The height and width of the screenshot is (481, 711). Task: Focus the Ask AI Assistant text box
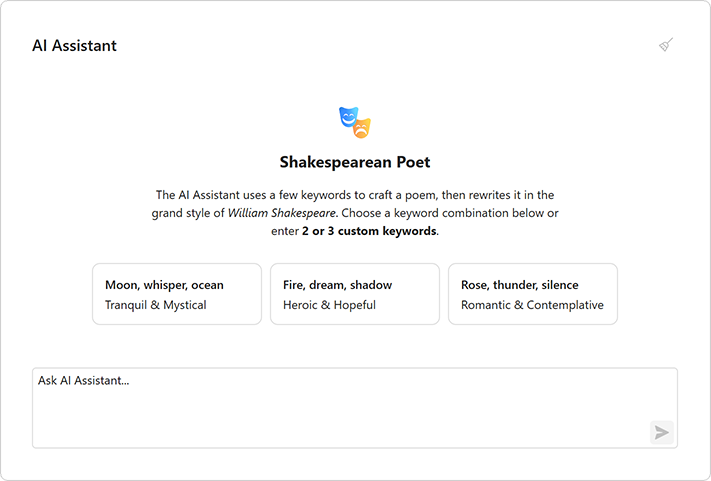tap(355, 408)
